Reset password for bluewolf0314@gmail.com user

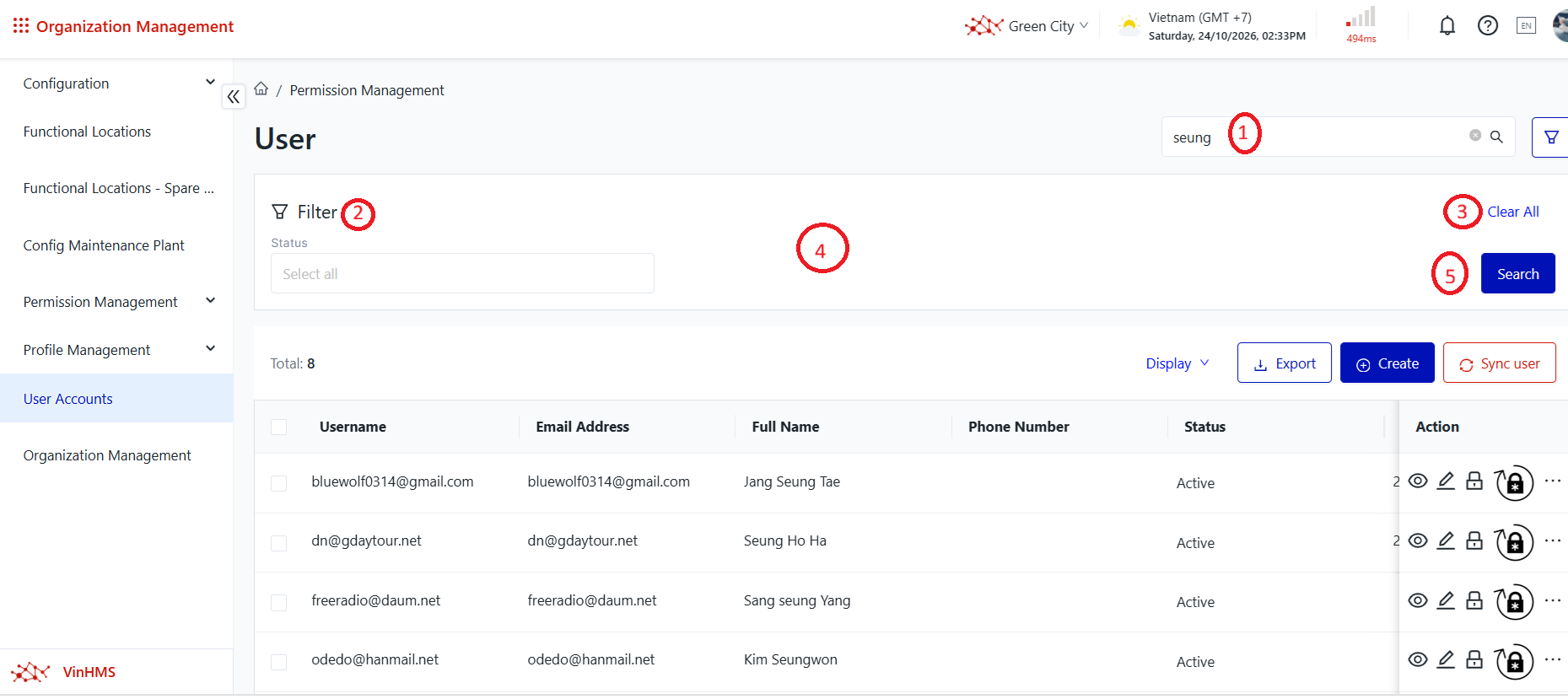pos(1514,483)
